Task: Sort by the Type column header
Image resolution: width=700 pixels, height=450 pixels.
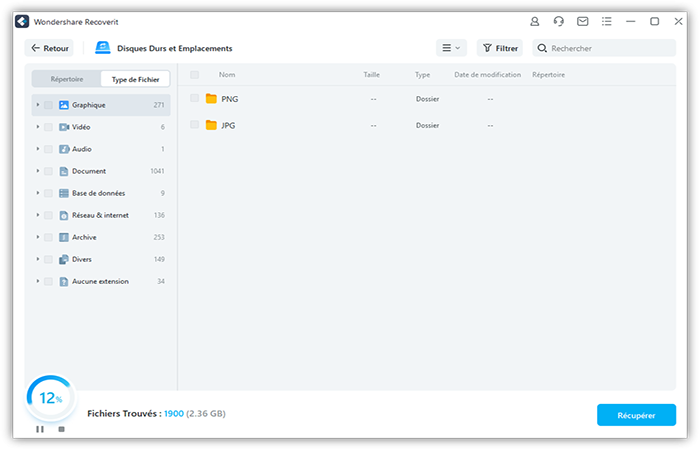Action: click(422, 75)
